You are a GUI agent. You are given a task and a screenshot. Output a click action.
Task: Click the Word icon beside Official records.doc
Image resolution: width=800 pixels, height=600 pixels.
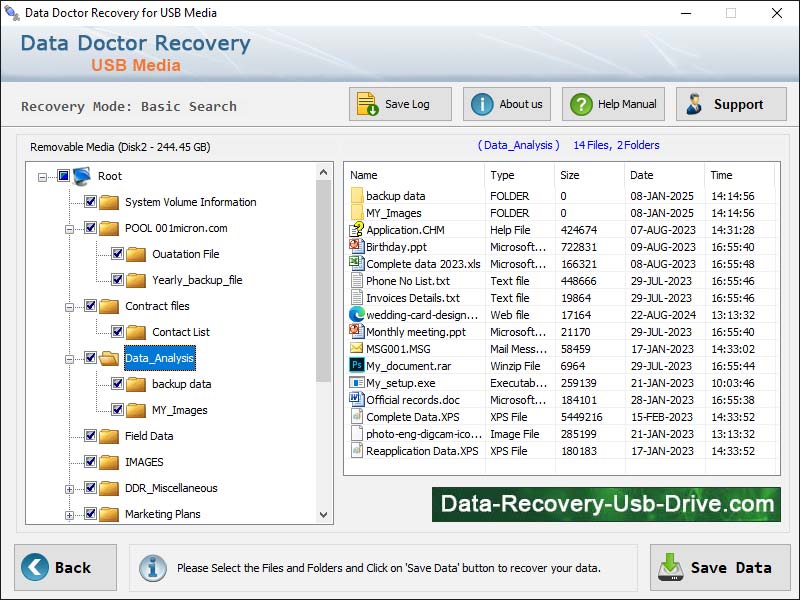pos(356,400)
